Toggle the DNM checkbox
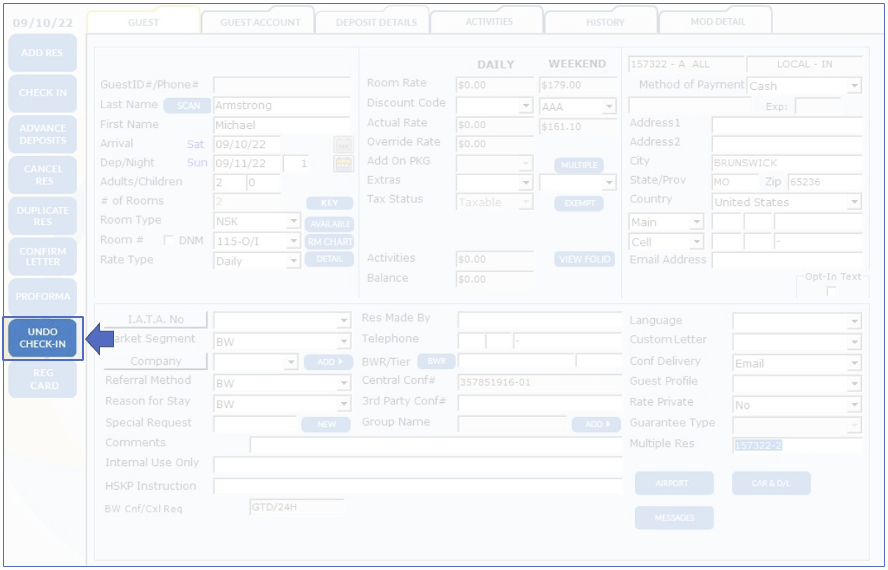Image resolution: width=888 pixels, height=570 pixels. pos(168,241)
